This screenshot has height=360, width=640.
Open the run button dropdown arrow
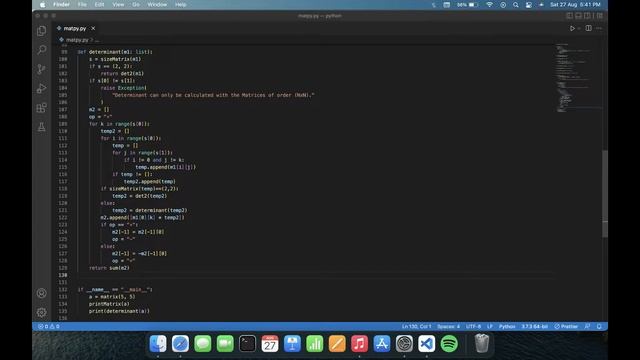coord(579,29)
